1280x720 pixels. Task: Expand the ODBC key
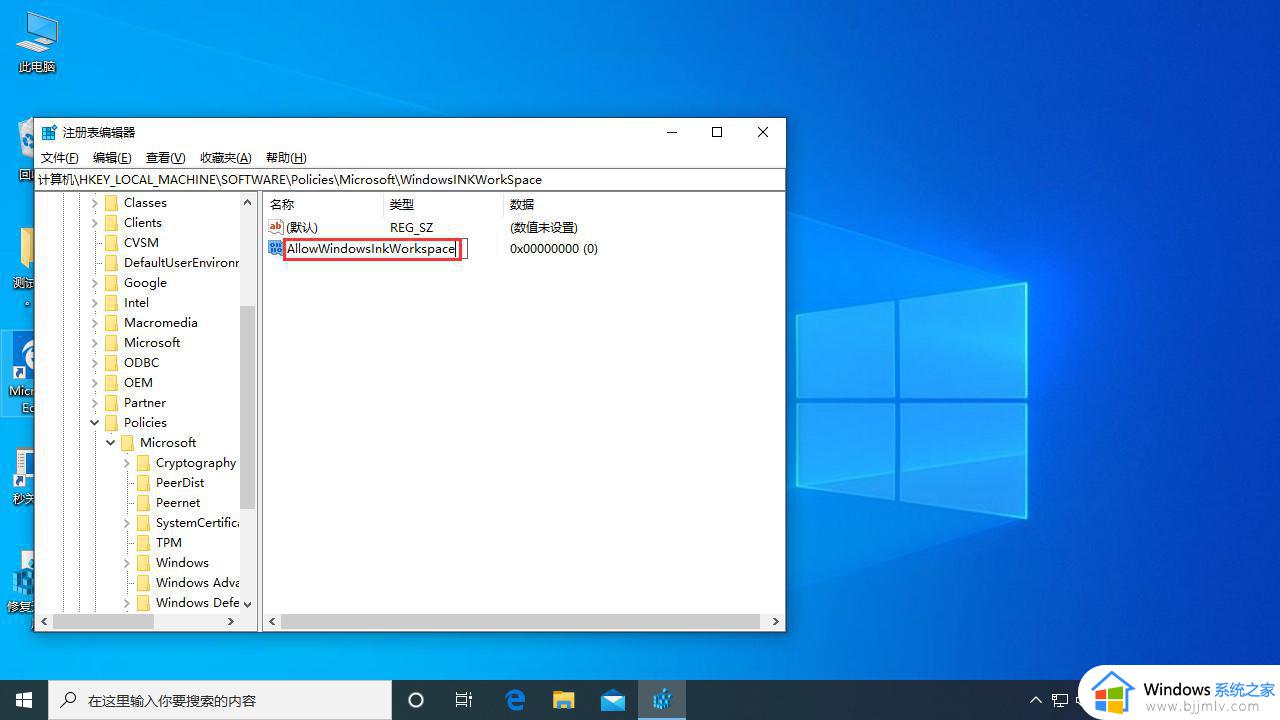(x=95, y=363)
